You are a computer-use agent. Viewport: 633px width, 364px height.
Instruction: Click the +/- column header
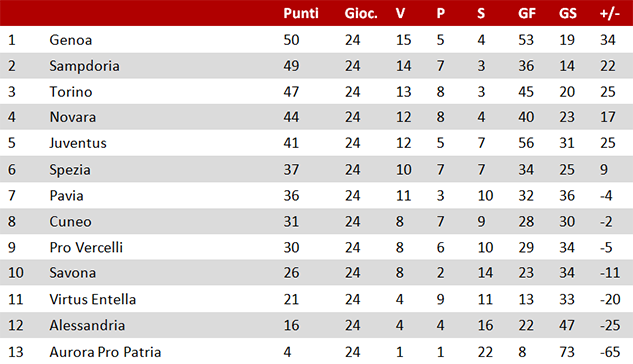point(610,13)
